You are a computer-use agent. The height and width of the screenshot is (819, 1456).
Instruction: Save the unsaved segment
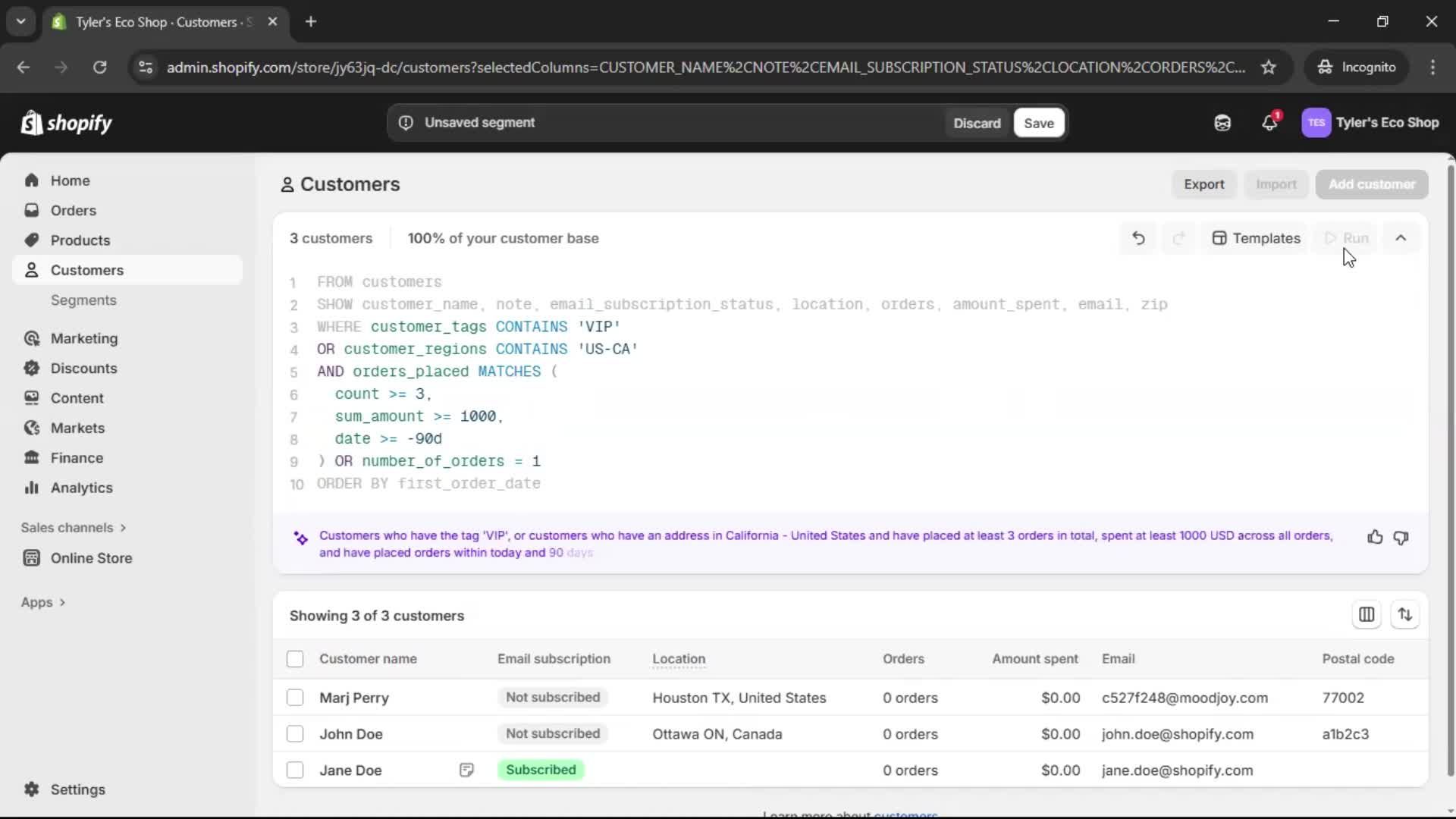point(1038,122)
